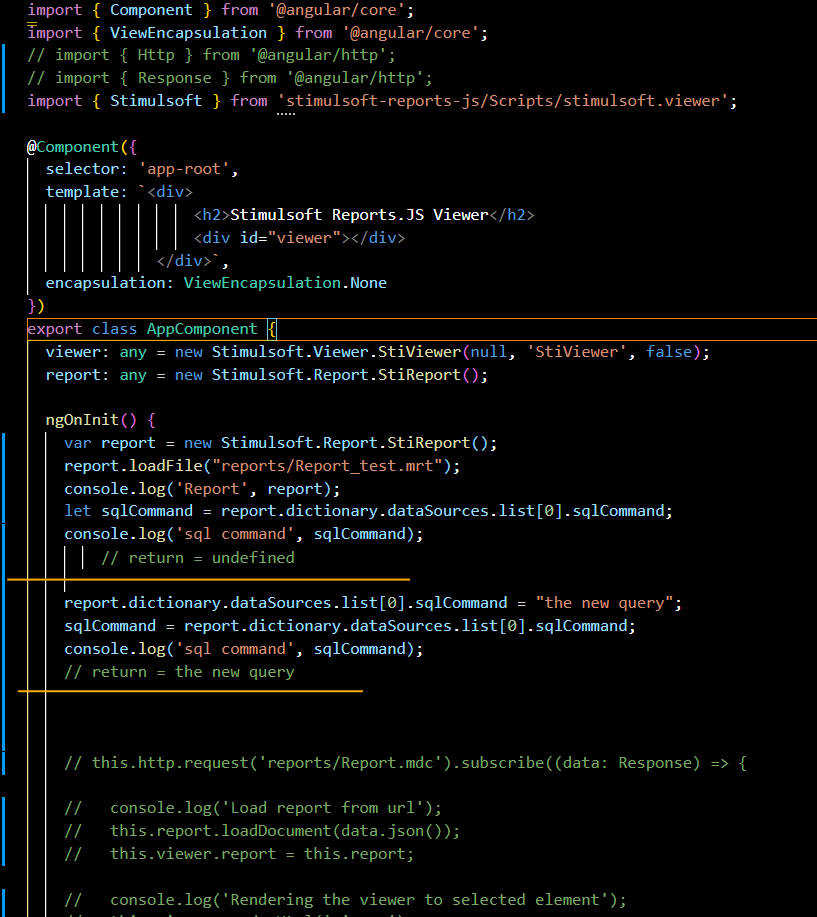Viewport: 817px width, 917px height.
Task: Click the let sqlCommand declaration line
Action: coord(368,511)
